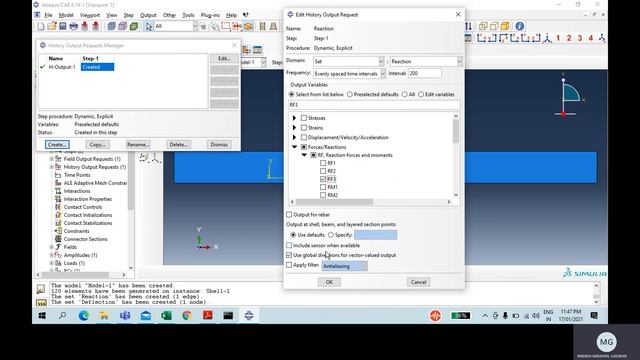The width and height of the screenshot is (640, 360).
Task: Open Microsoft Edge from taskbar
Action: (84, 316)
